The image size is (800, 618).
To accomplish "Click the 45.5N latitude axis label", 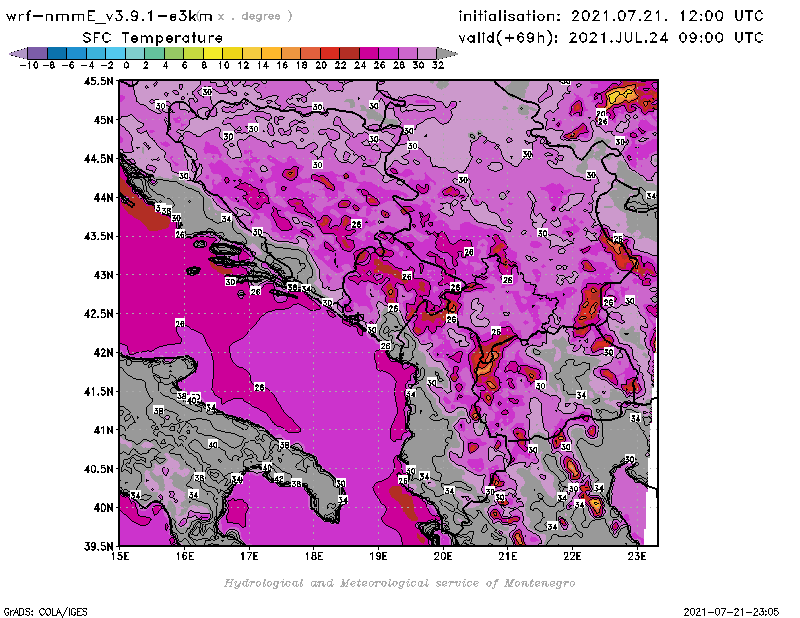I will click(x=99, y=81).
